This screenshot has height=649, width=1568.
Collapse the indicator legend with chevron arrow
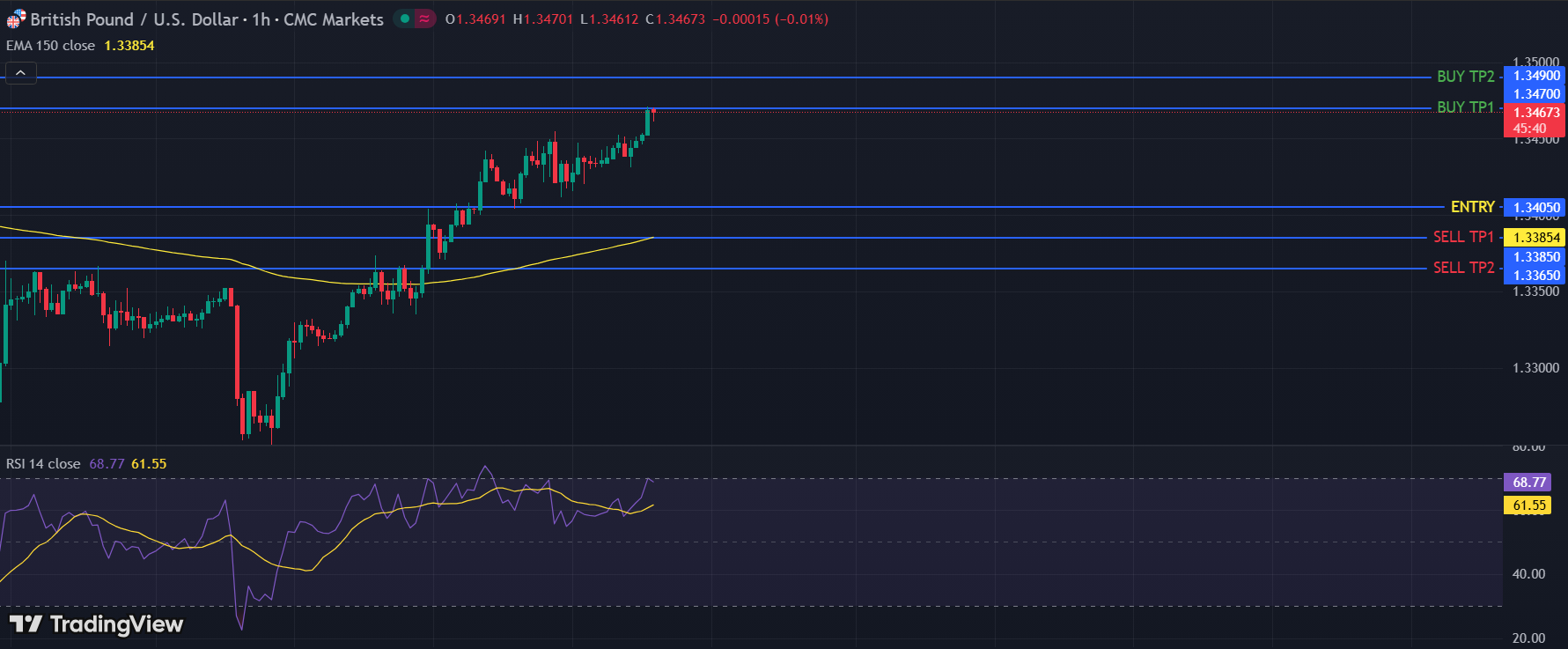click(21, 73)
